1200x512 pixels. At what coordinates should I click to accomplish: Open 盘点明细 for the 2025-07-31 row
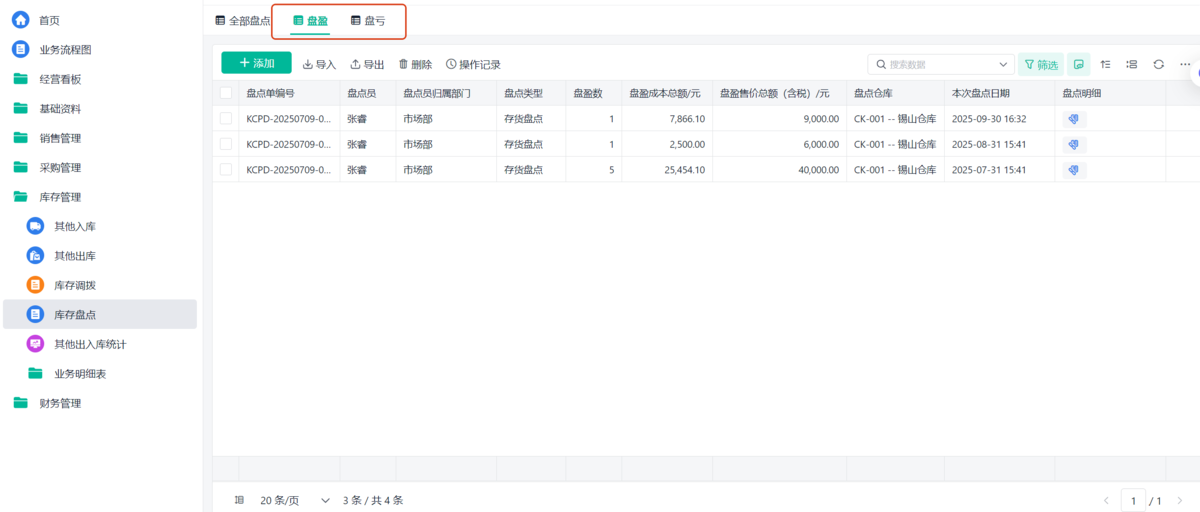1074,170
